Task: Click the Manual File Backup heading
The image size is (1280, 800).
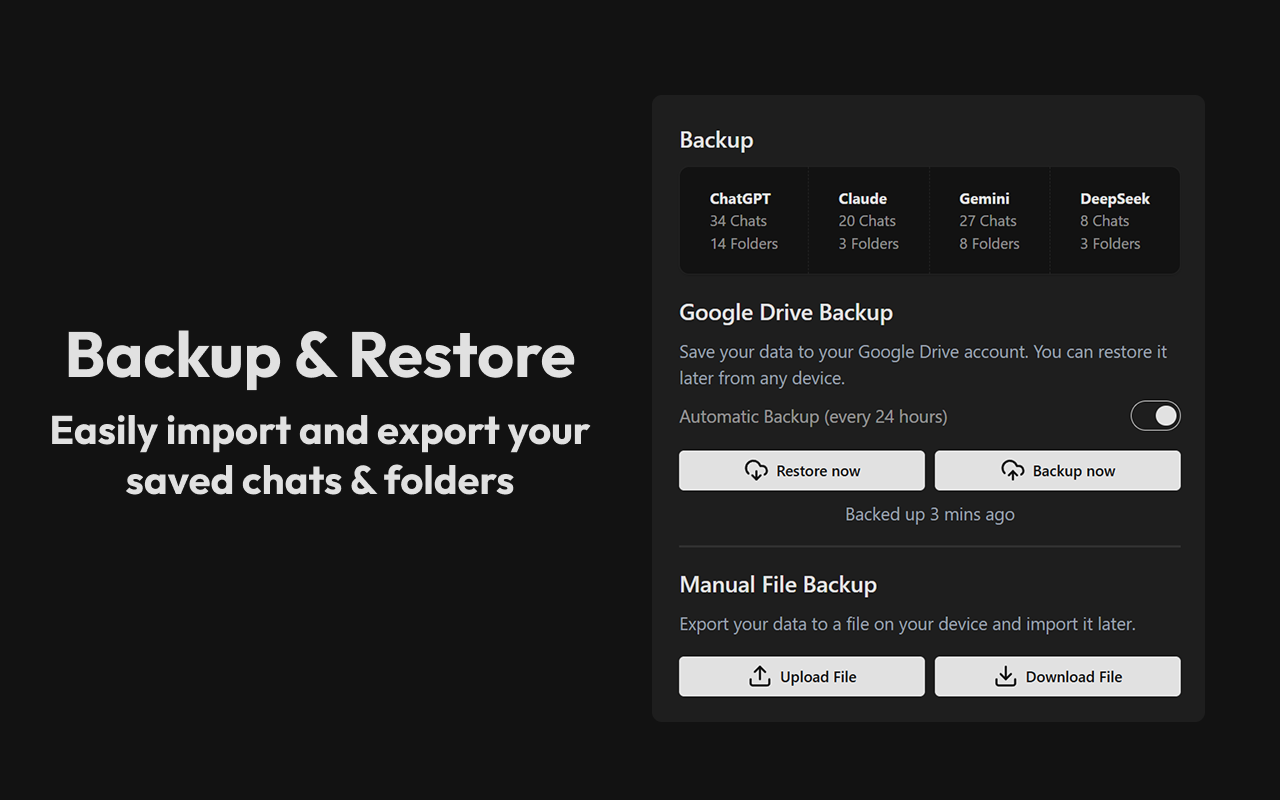Action: tap(778, 584)
